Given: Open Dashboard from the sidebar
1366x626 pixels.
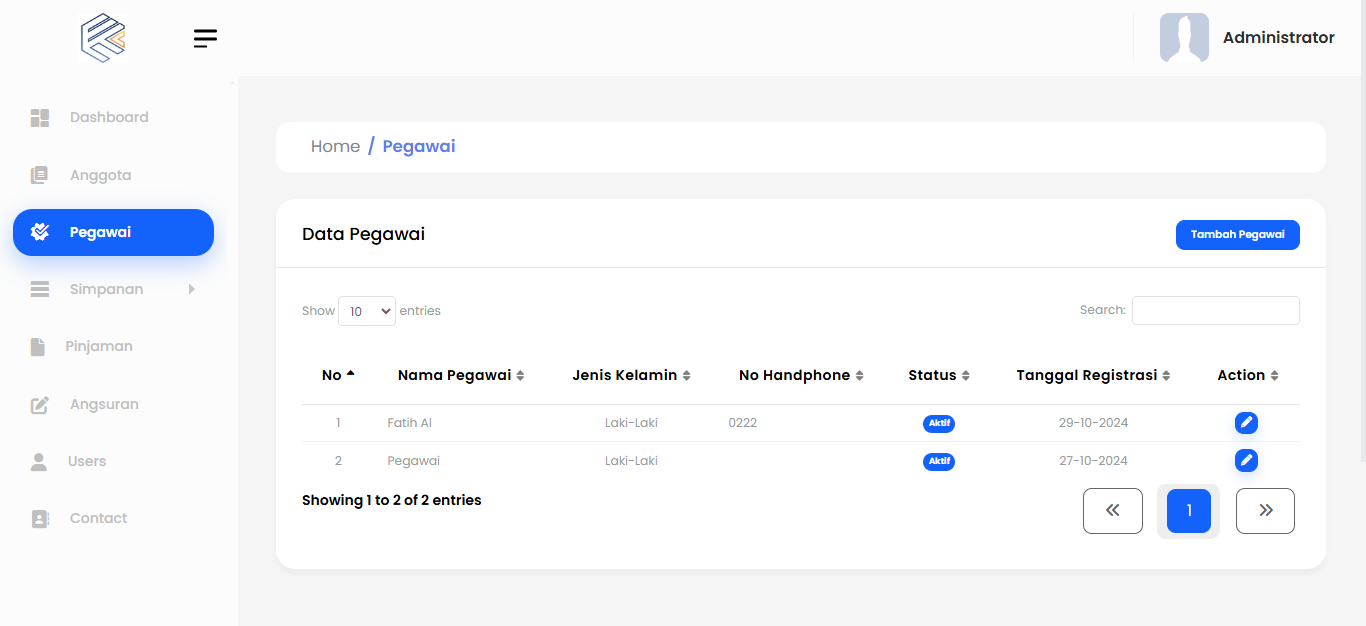Looking at the screenshot, I should point(108,117).
